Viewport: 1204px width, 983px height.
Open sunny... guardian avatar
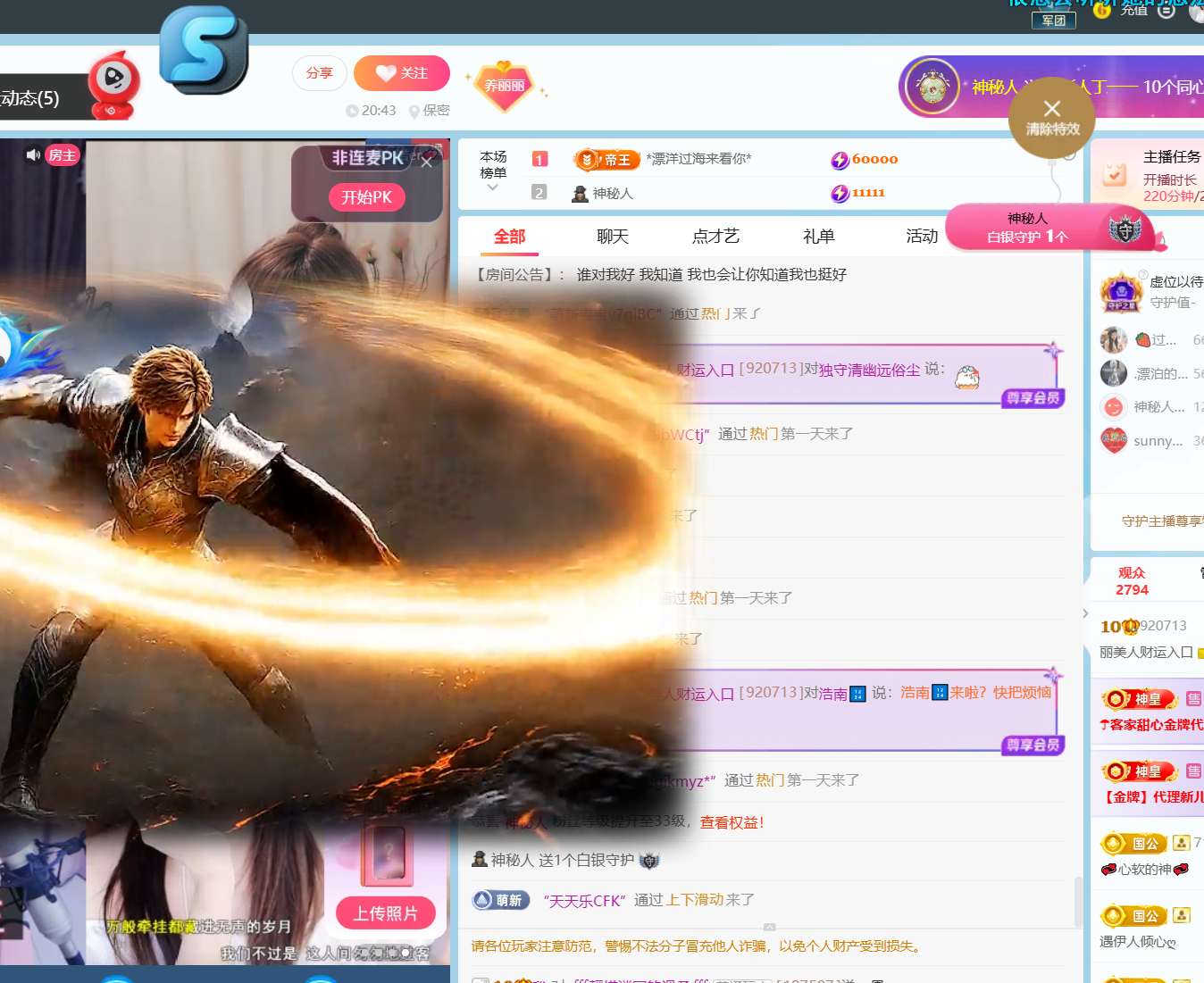pyautogui.click(x=1114, y=440)
